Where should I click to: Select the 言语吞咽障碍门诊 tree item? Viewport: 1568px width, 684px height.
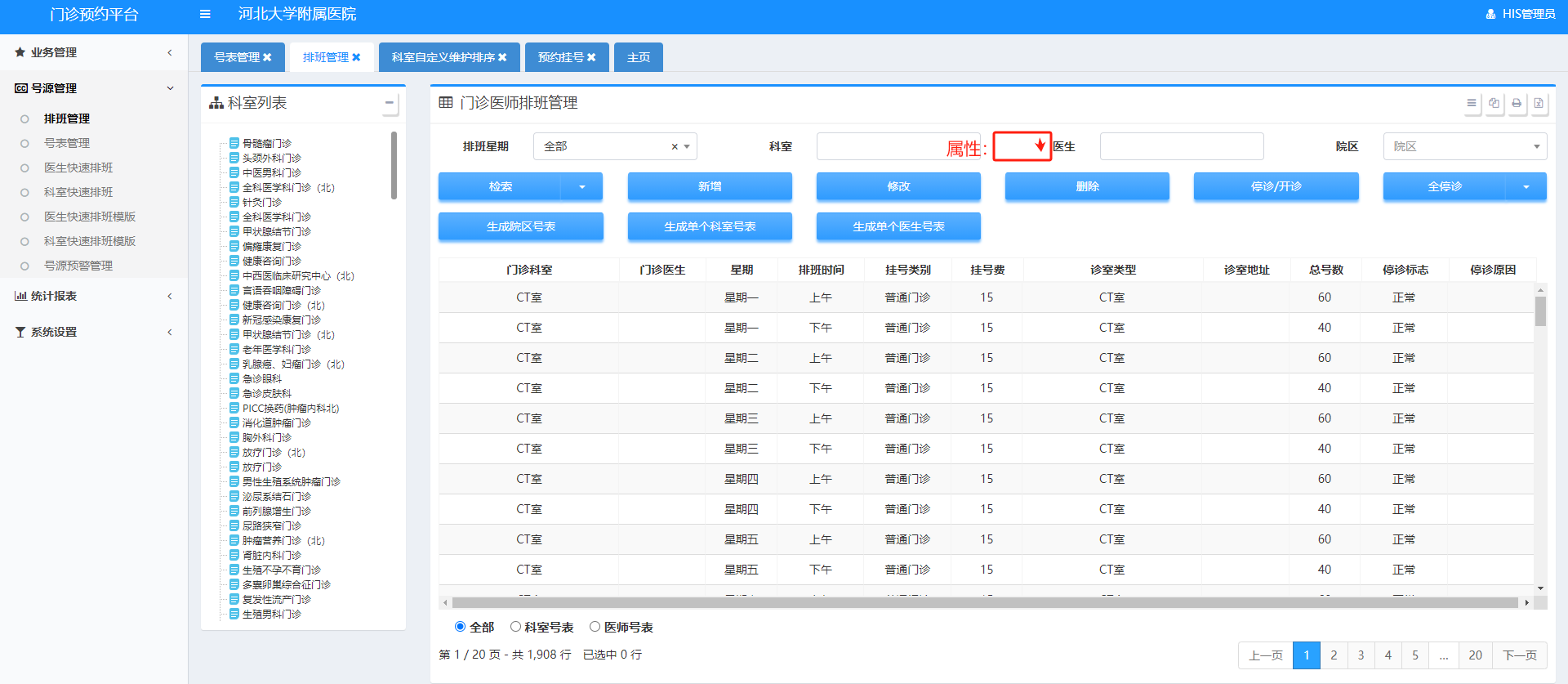(x=282, y=290)
